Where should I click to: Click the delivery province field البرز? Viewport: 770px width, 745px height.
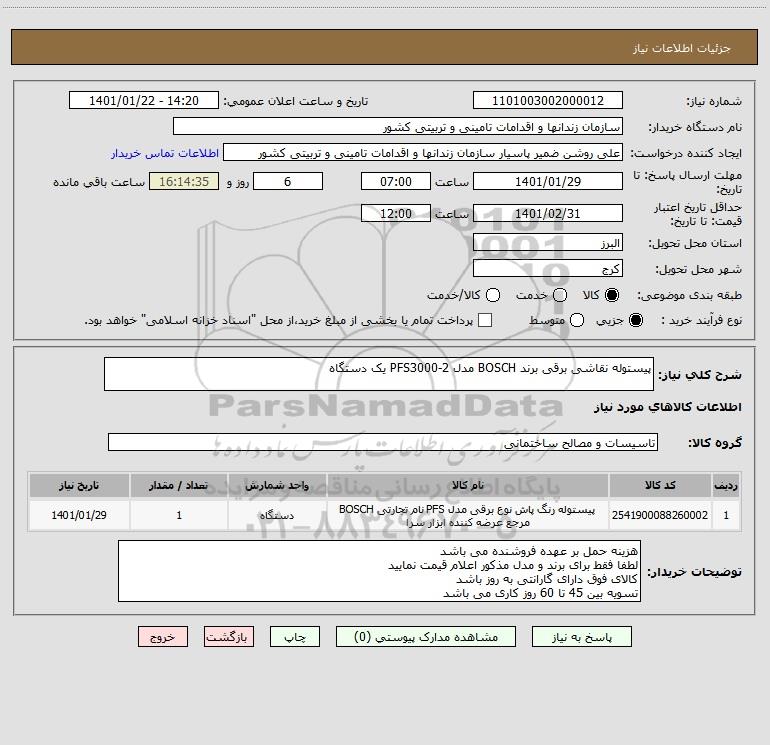pyautogui.click(x=548, y=243)
